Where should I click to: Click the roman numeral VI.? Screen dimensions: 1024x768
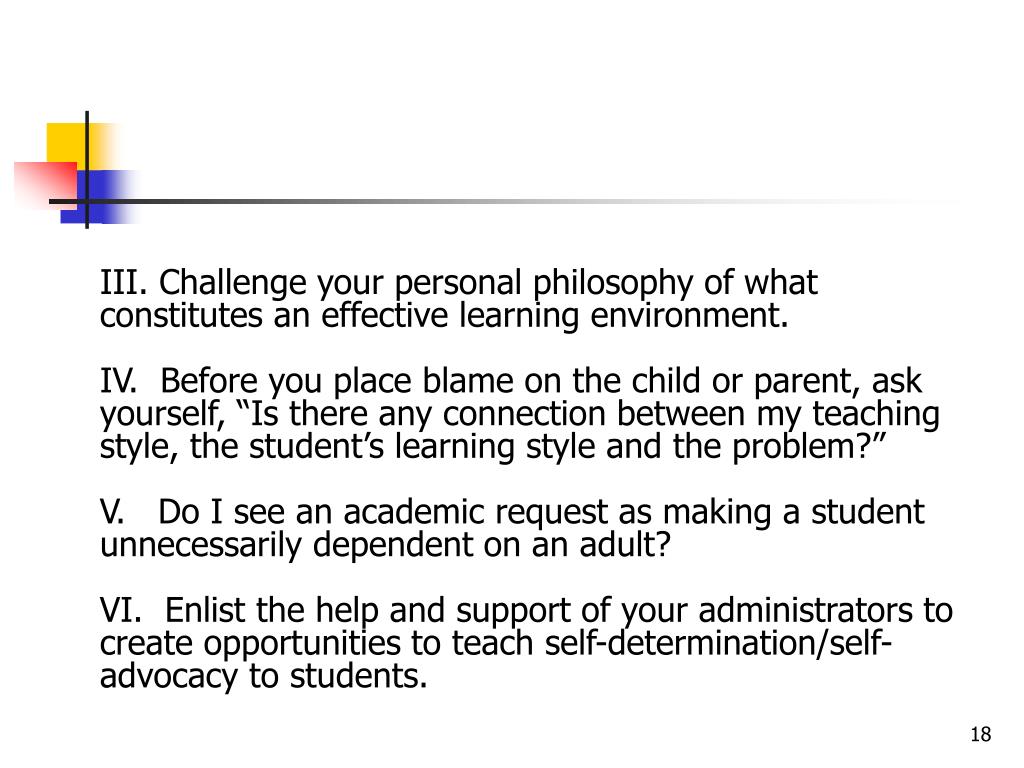[x=120, y=610]
